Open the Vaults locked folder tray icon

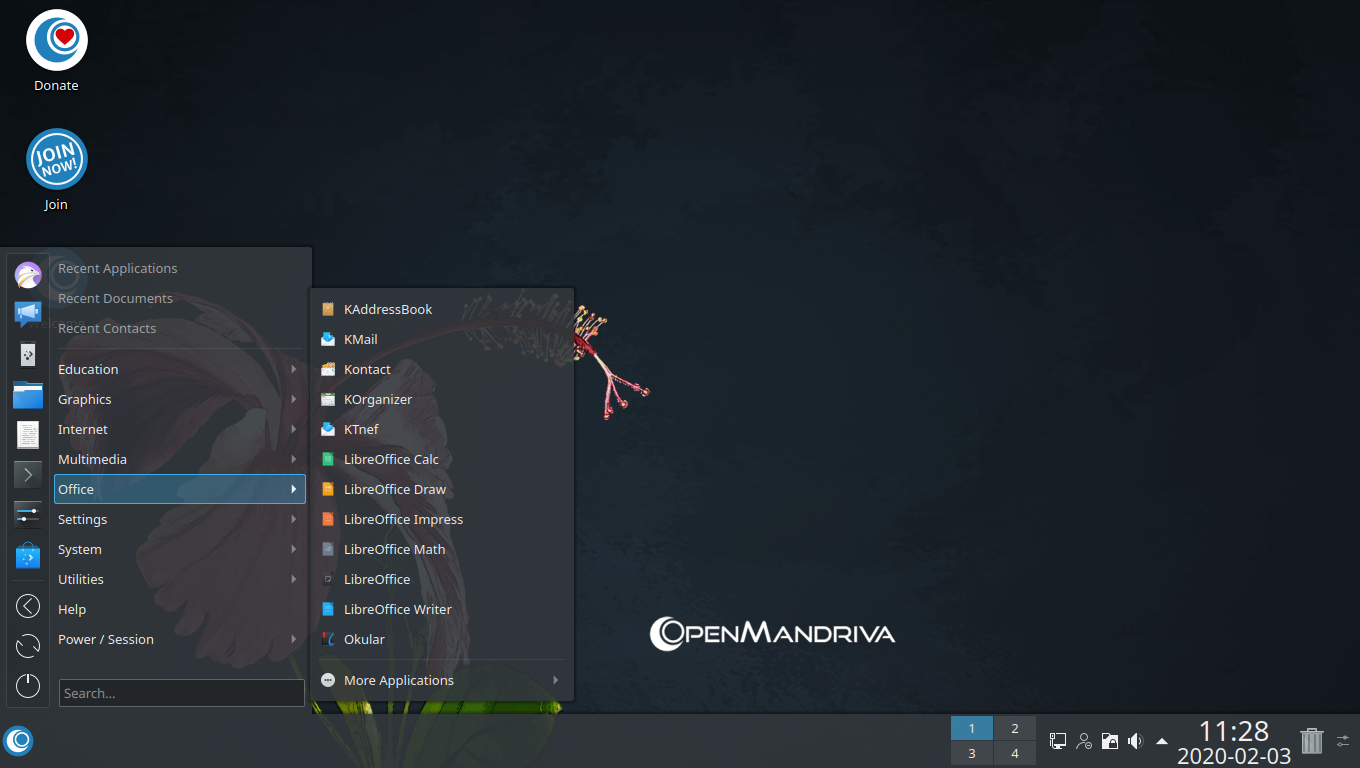[x=1109, y=741]
